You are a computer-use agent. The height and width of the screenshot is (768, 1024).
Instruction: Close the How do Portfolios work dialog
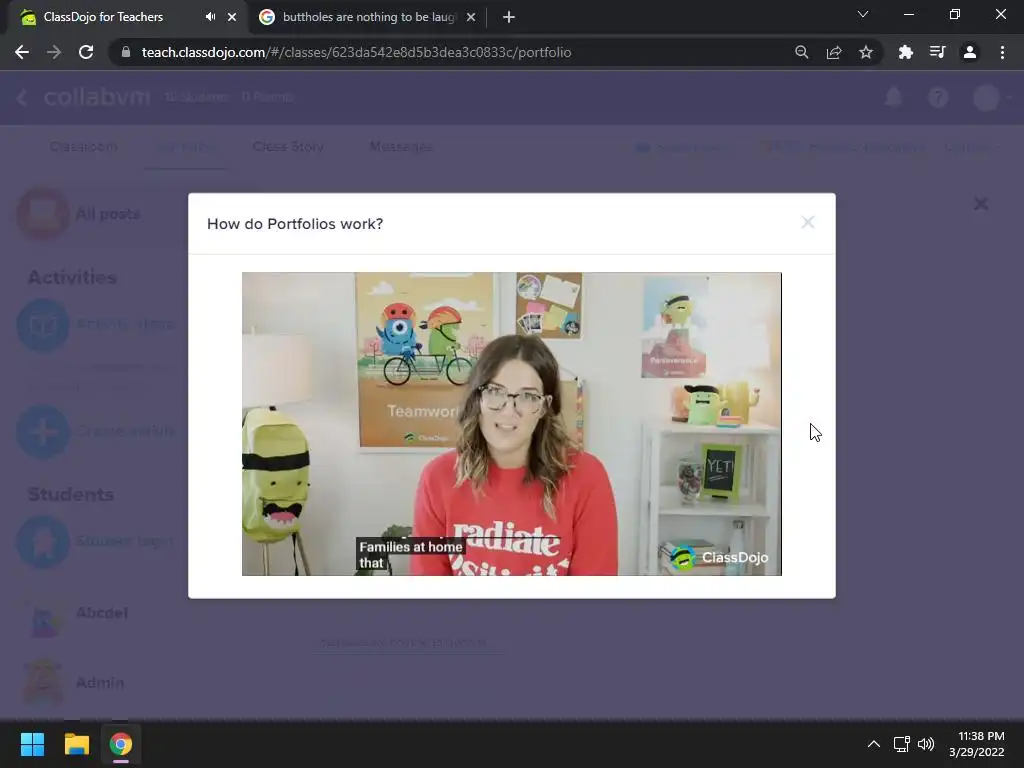(807, 223)
